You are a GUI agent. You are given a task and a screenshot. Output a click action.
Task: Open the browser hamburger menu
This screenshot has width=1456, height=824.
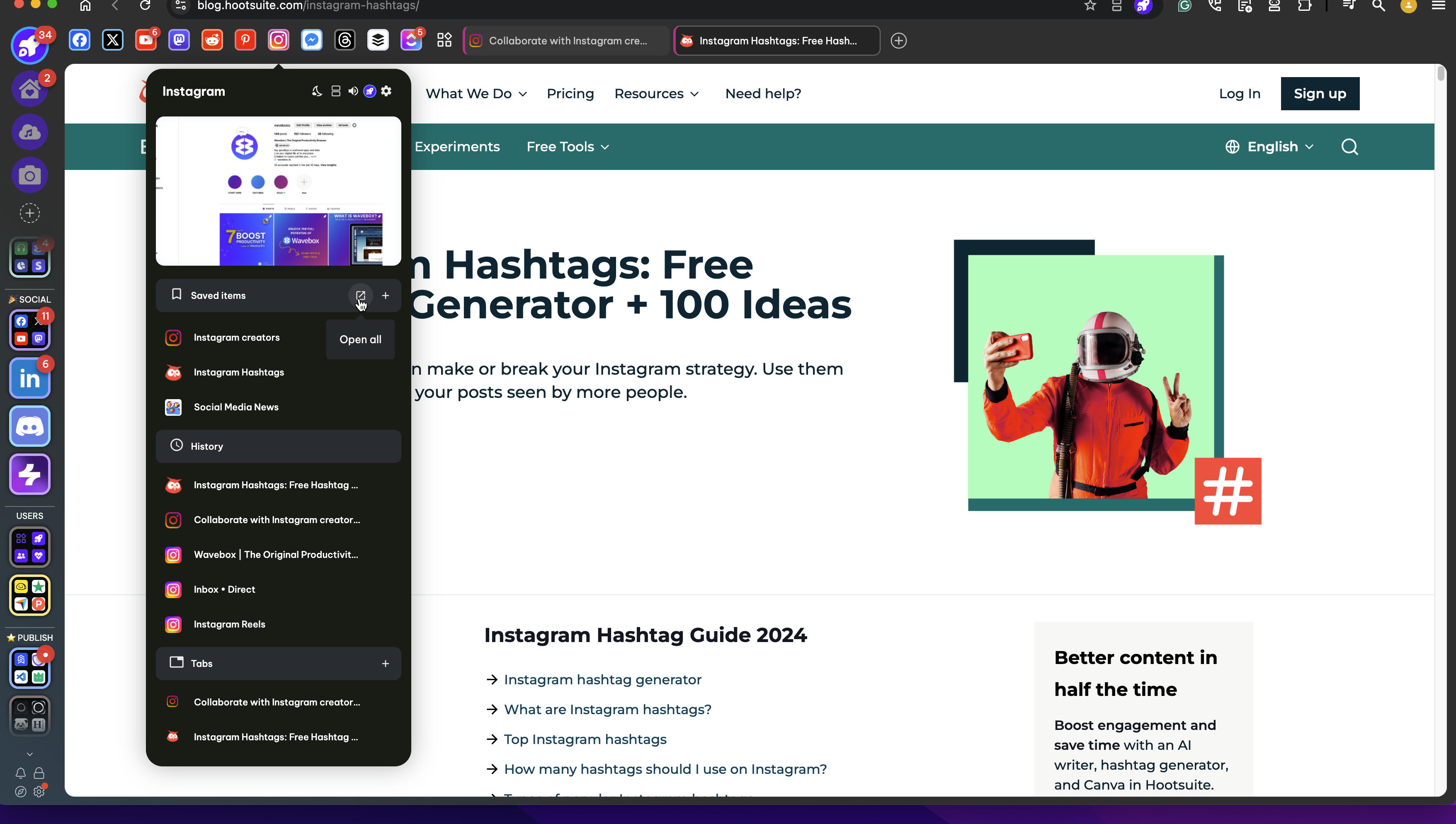(x=1439, y=6)
